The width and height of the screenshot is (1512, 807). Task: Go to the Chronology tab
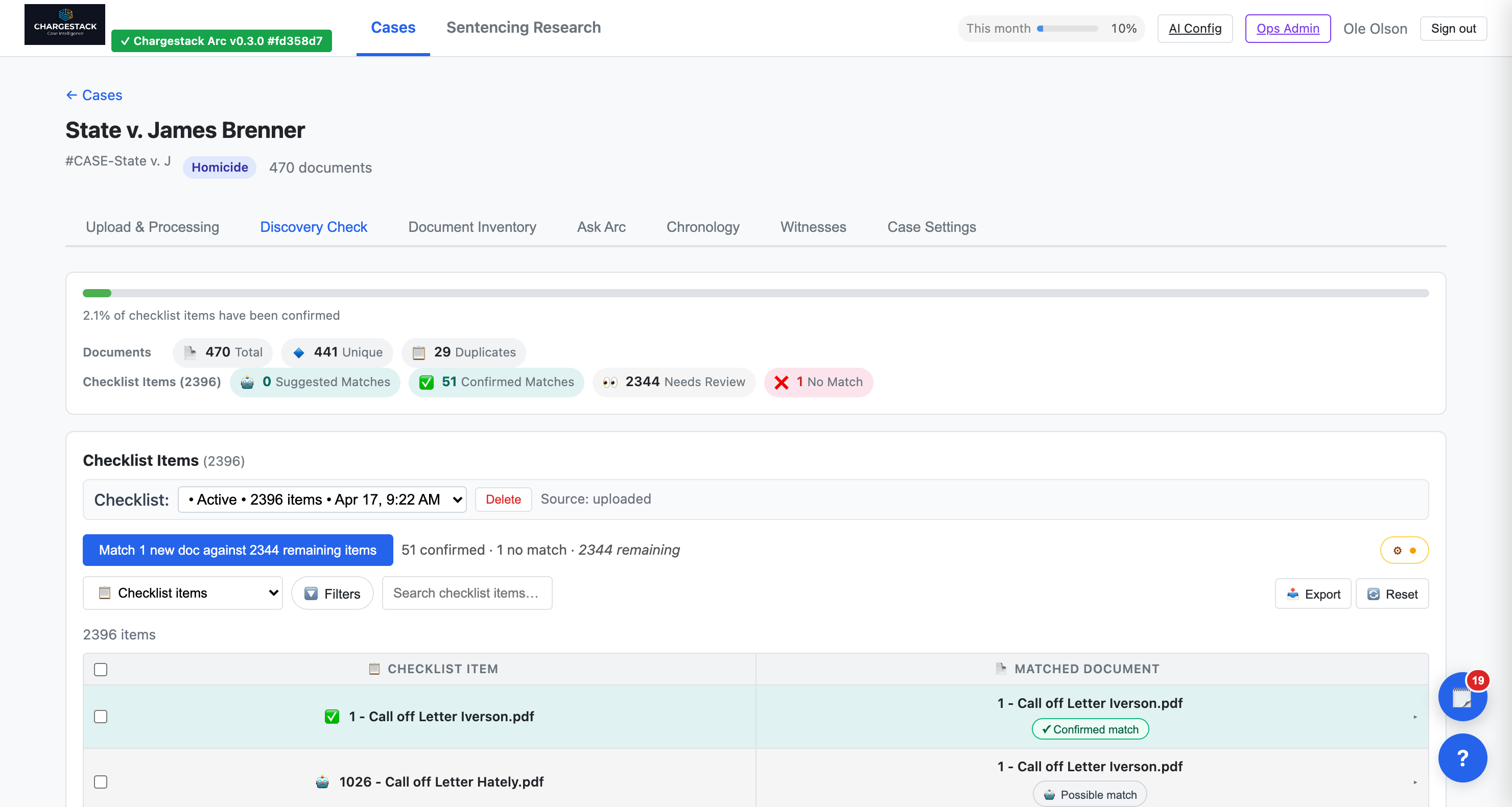tap(702, 227)
